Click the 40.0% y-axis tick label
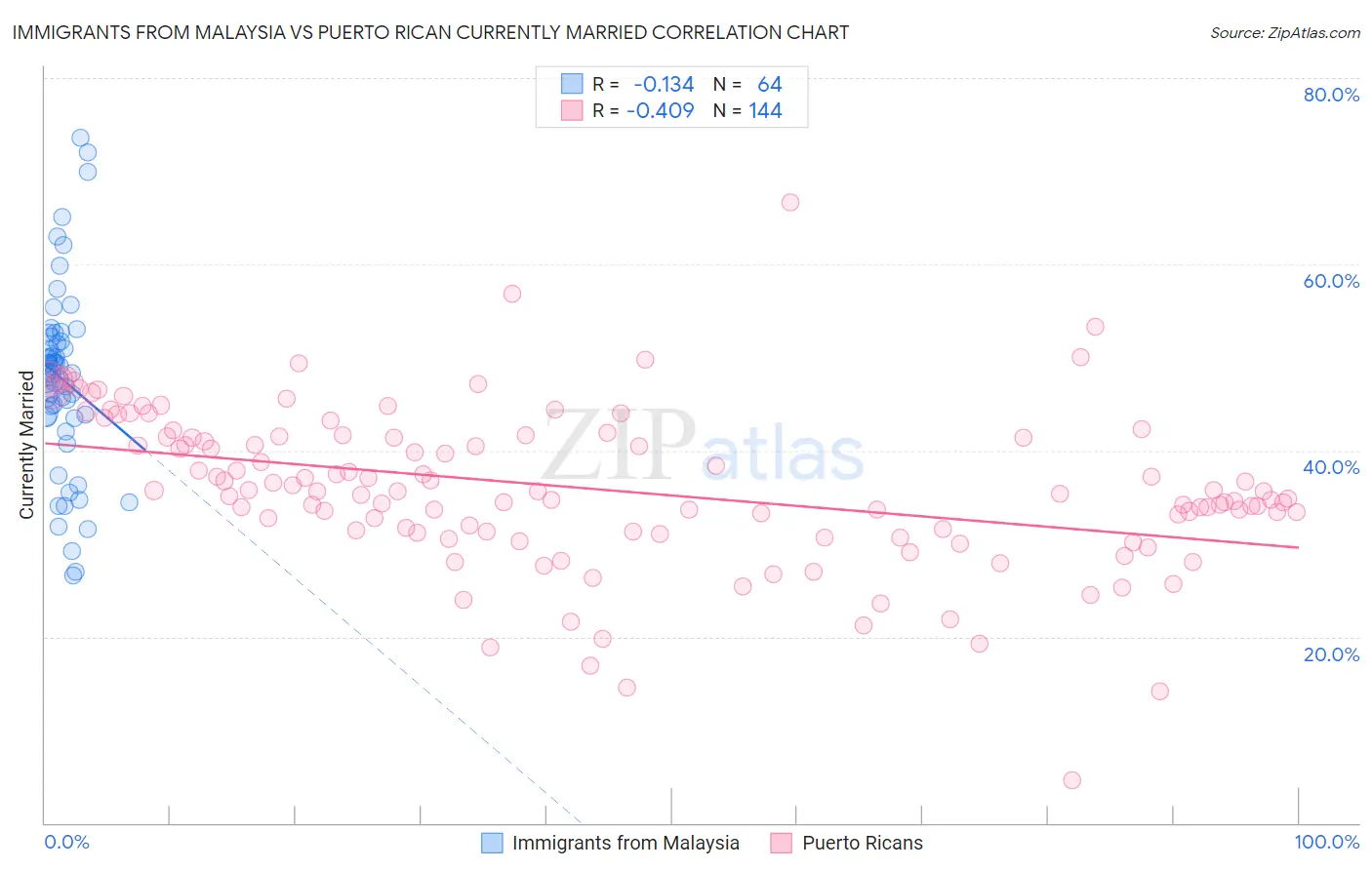The height and width of the screenshot is (870, 1372). pyautogui.click(x=1331, y=467)
